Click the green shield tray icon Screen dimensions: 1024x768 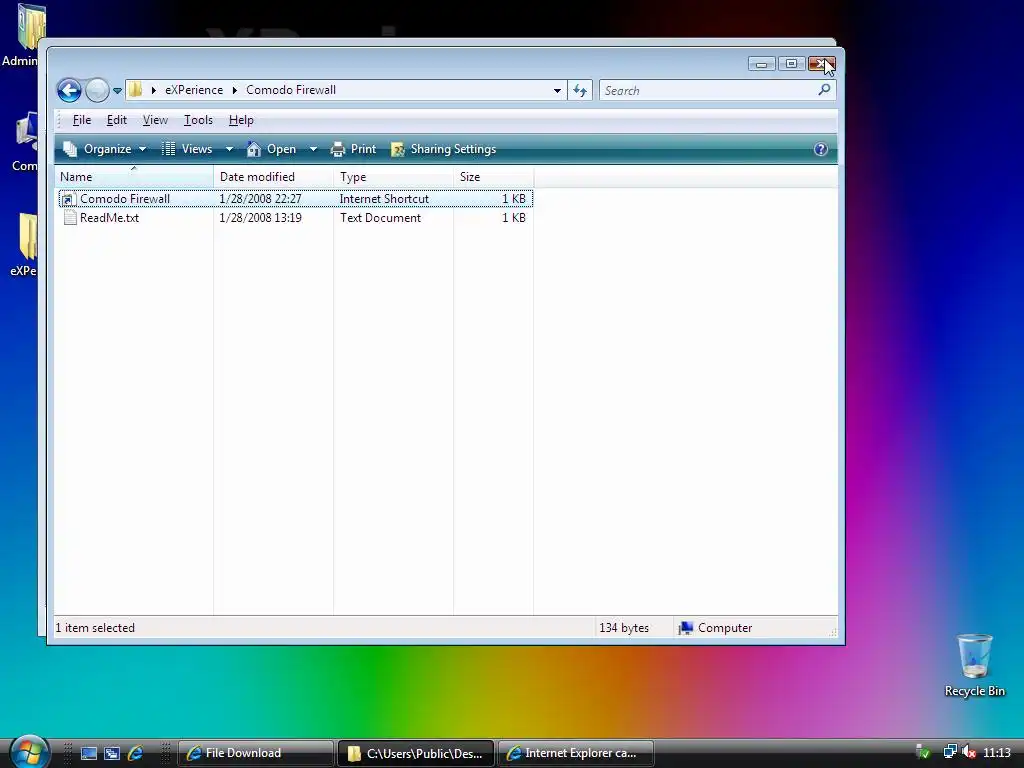point(923,753)
